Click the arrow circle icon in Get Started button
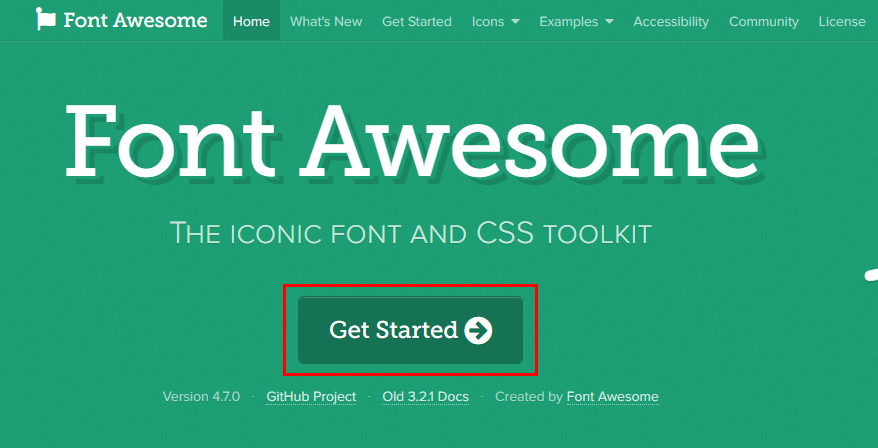Screen dimensions: 878x448 tap(478, 330)
